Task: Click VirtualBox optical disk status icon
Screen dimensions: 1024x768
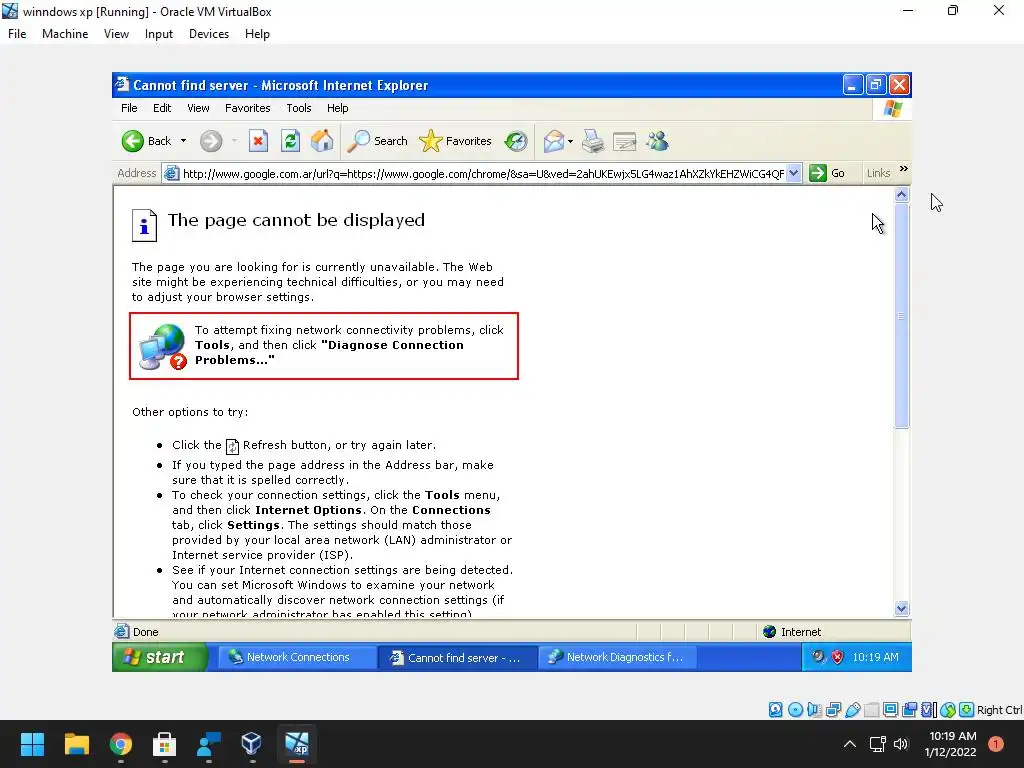Action: (x=795, y=710)
